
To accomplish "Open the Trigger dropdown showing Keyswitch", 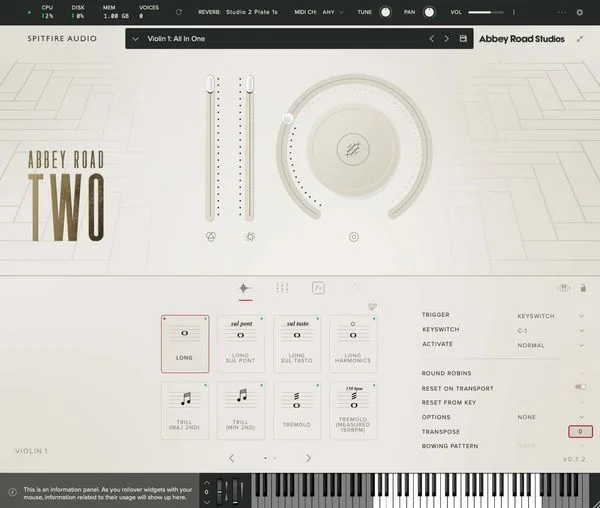I will [x=545, y=315].
